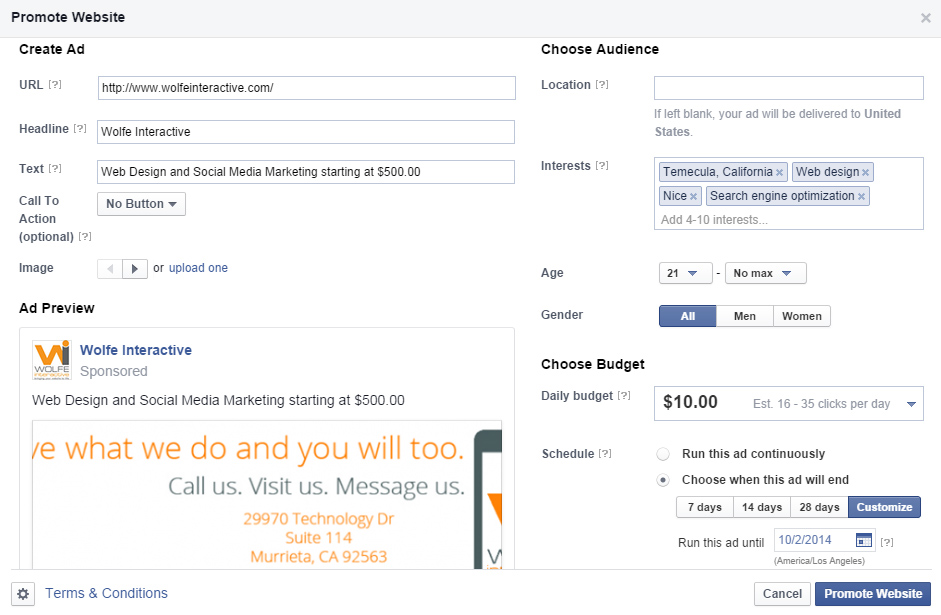Remove the Nice interest tag
Screen dimensions: 941x615
[x=693, y=197]
